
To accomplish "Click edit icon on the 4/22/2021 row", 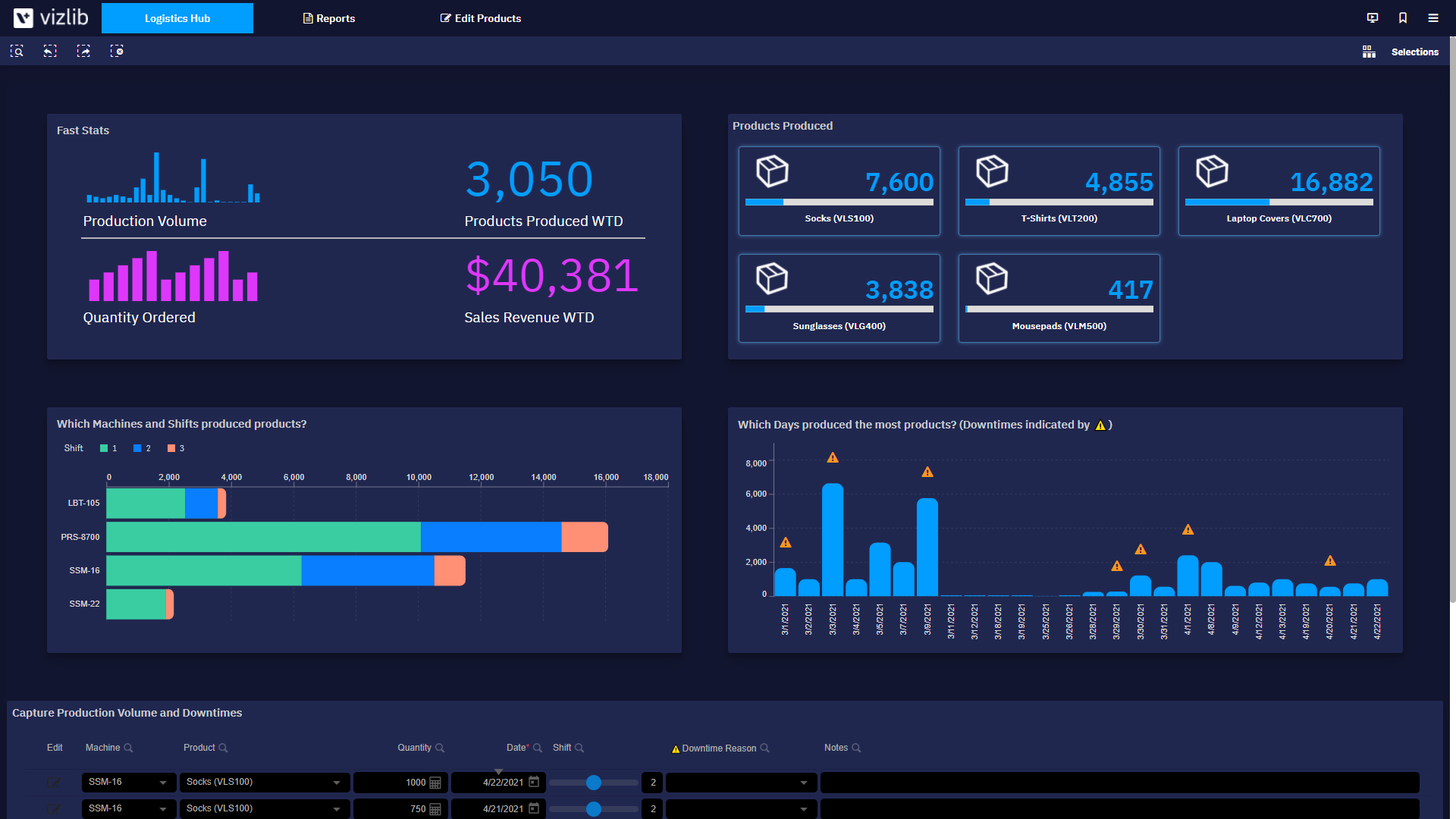I will pos(54,783).
